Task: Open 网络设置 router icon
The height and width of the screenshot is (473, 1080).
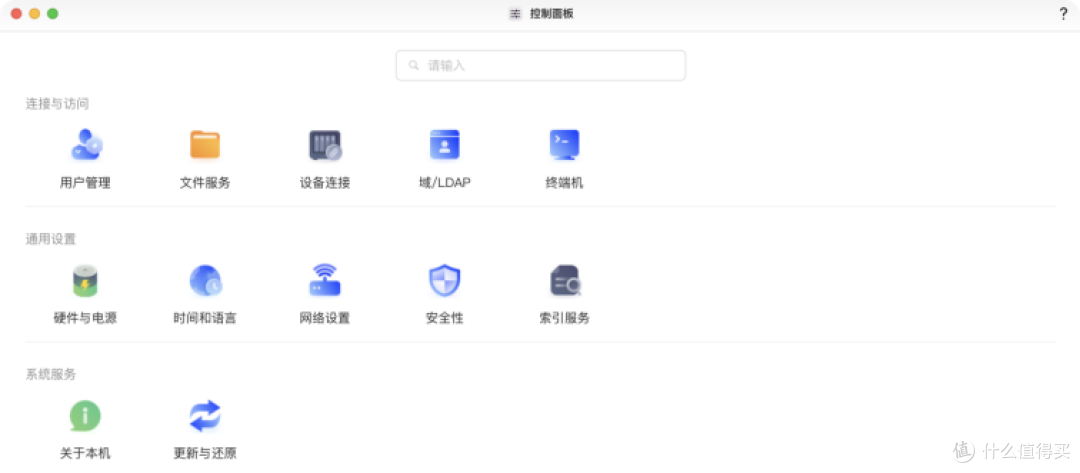Action: click(x=324, y=281)
